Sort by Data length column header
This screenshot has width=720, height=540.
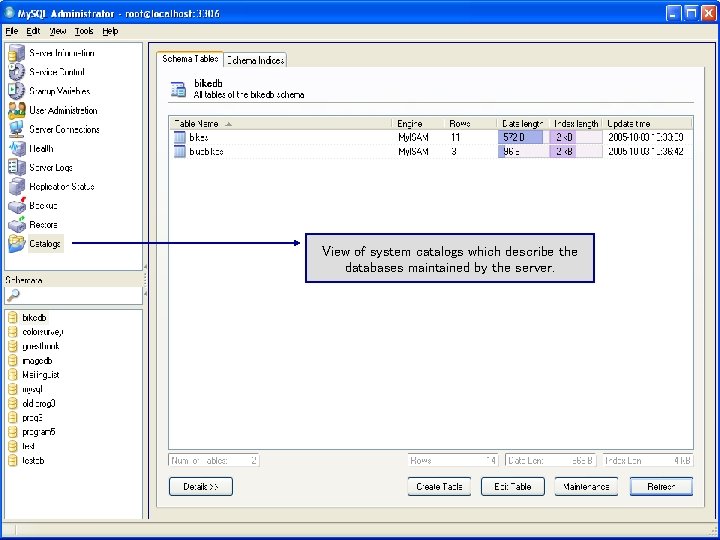coord(523,124)
